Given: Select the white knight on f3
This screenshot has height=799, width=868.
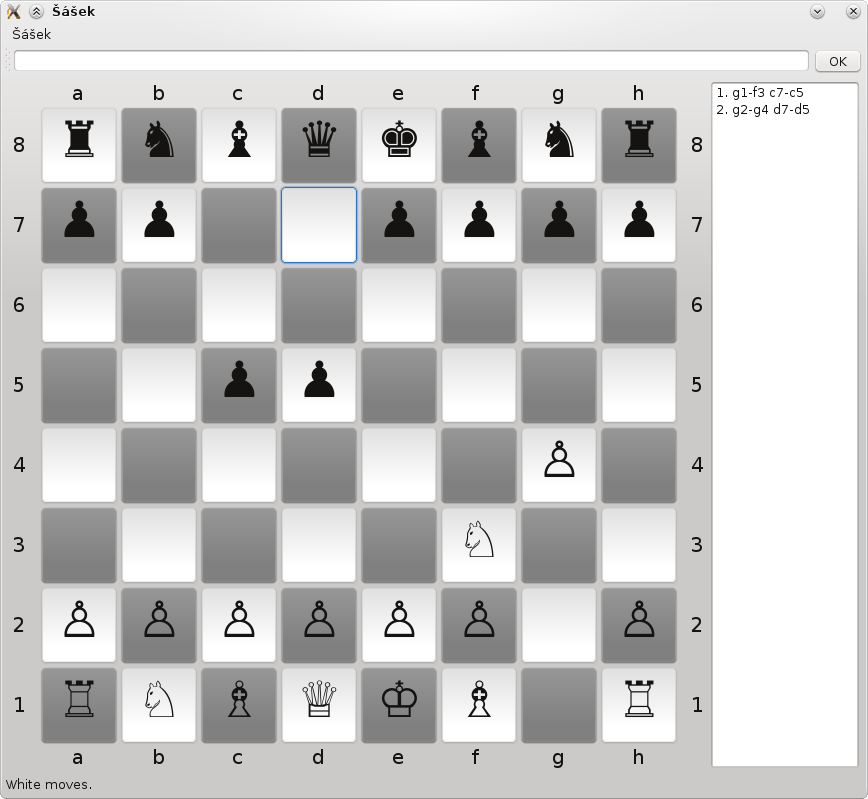Looking at the screenshot, I should (479, 545).
